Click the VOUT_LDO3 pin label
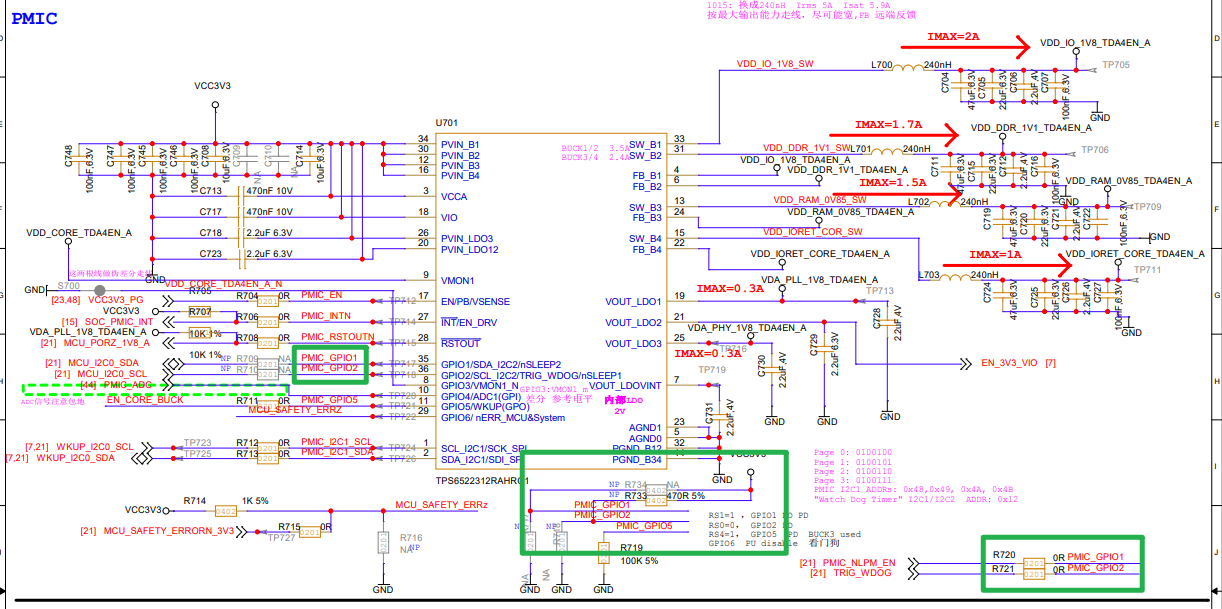The image size is (1222, 609). 633,344
